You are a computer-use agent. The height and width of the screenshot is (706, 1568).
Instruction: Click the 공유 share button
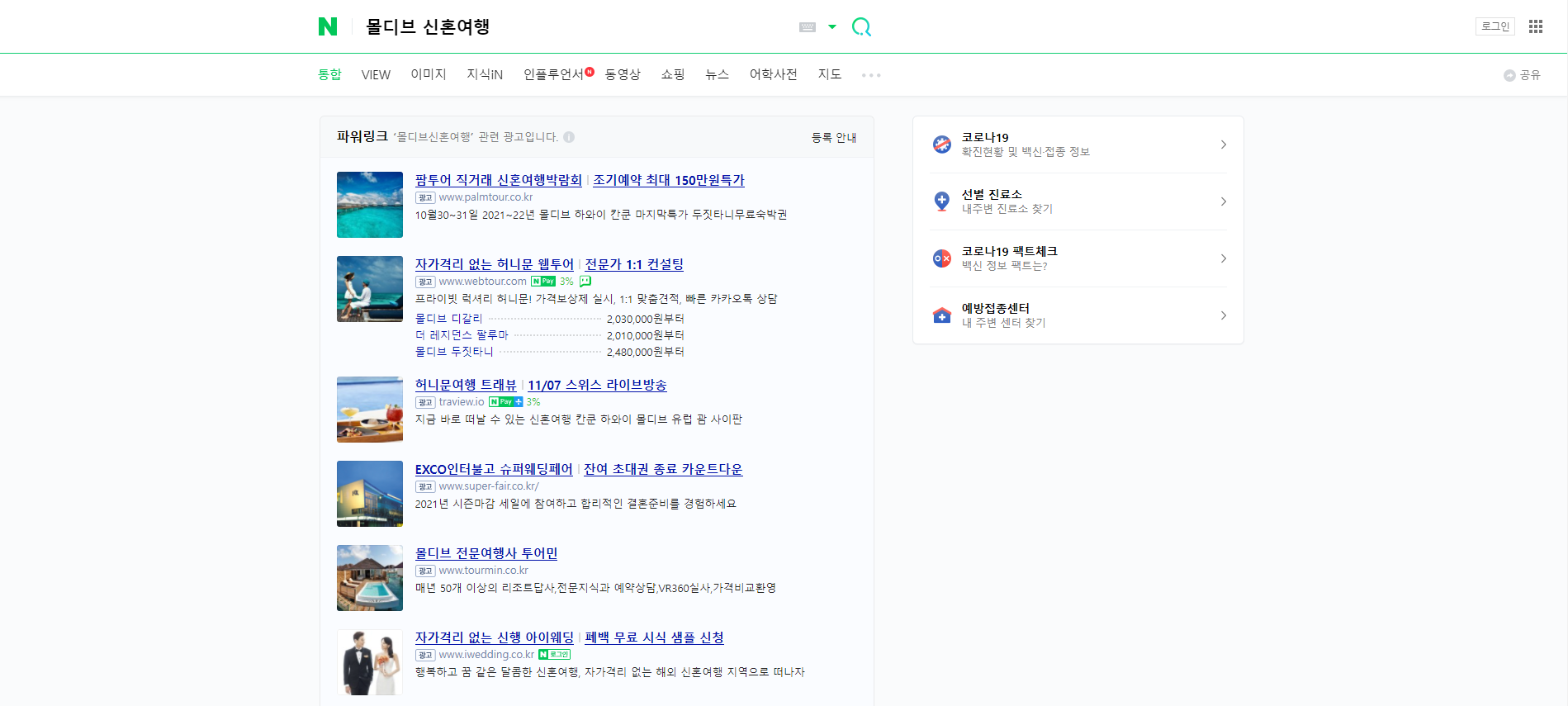tap(1522, 75)
